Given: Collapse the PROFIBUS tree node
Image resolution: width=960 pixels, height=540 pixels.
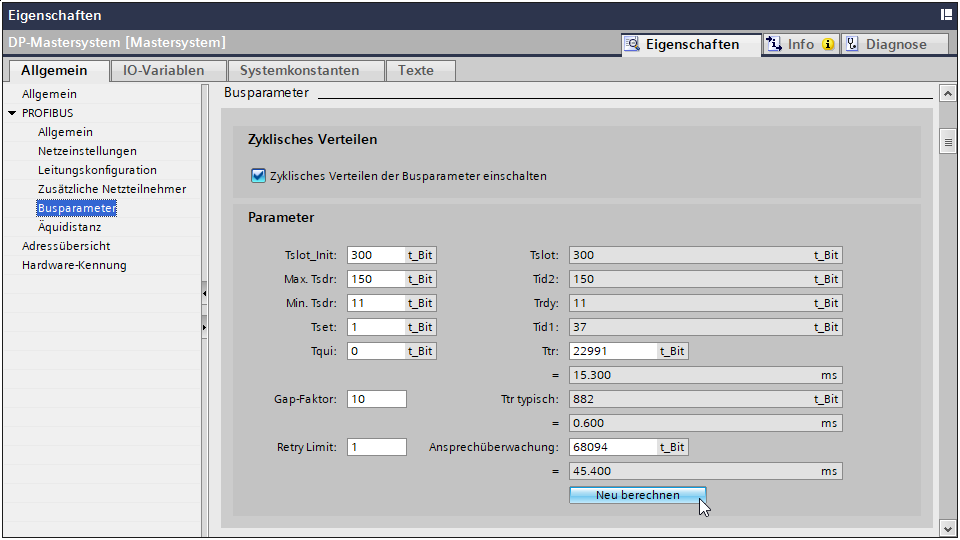Looking at the screenshot, I should [12, 113].
